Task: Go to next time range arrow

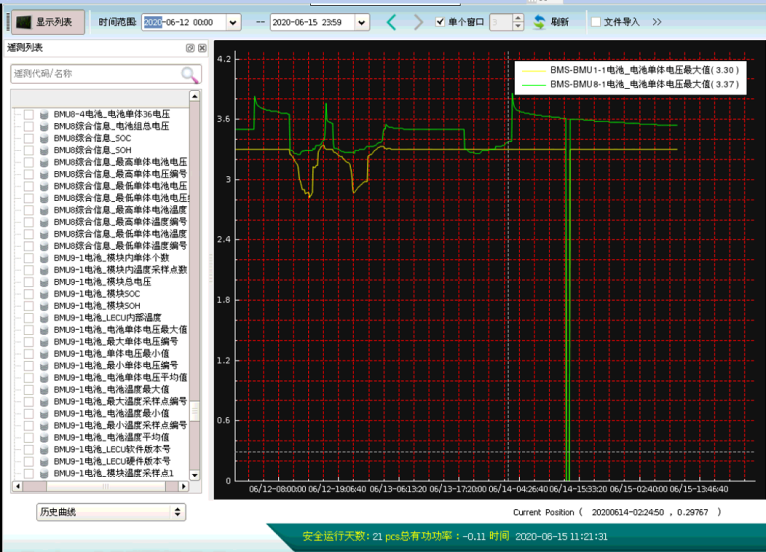Action: (x=418, y=22)
